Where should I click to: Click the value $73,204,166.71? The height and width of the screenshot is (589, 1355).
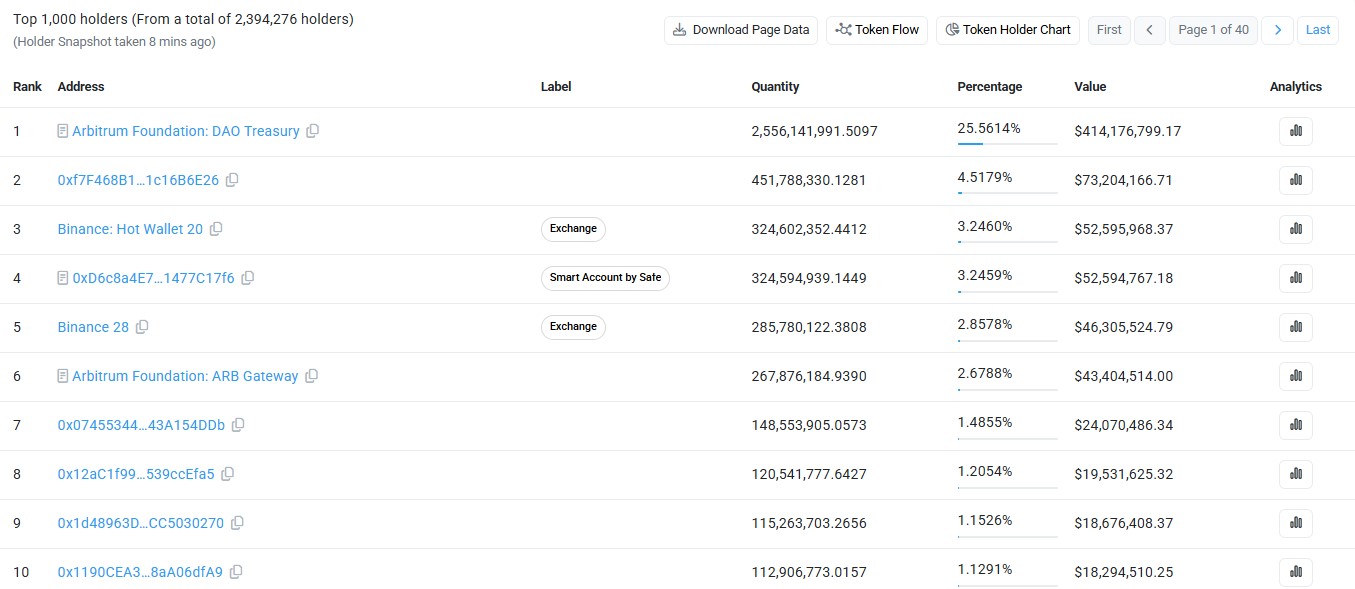tap(1123, 180)
